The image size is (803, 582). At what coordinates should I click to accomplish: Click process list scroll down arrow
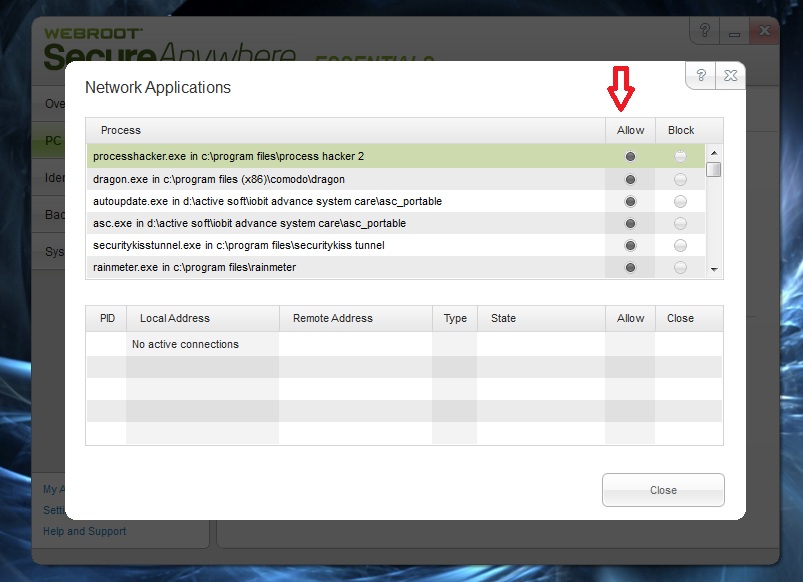click(714, 269)
